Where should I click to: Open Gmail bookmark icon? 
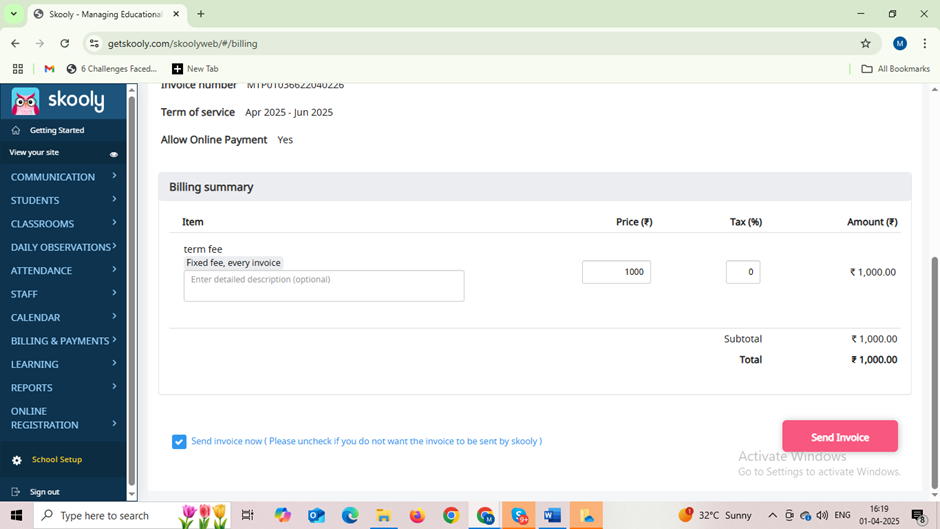click(49, 69)
